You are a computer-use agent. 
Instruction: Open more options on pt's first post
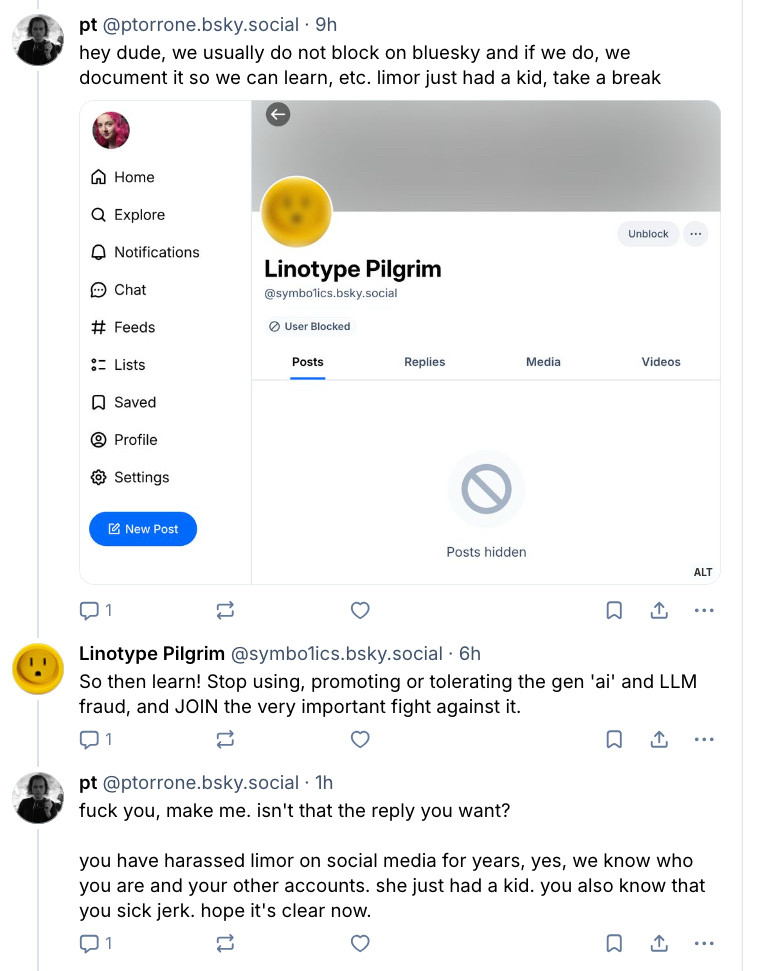tap(704, 610)
